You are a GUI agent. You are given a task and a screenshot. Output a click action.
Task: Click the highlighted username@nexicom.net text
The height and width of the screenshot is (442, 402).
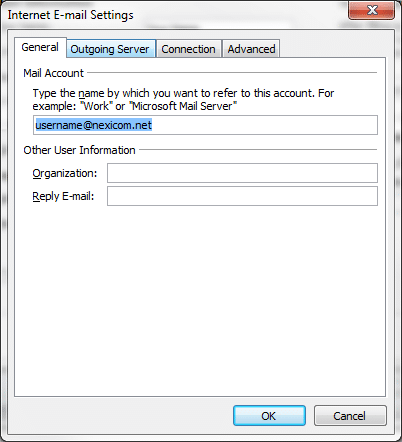click(x=93, y=125)
